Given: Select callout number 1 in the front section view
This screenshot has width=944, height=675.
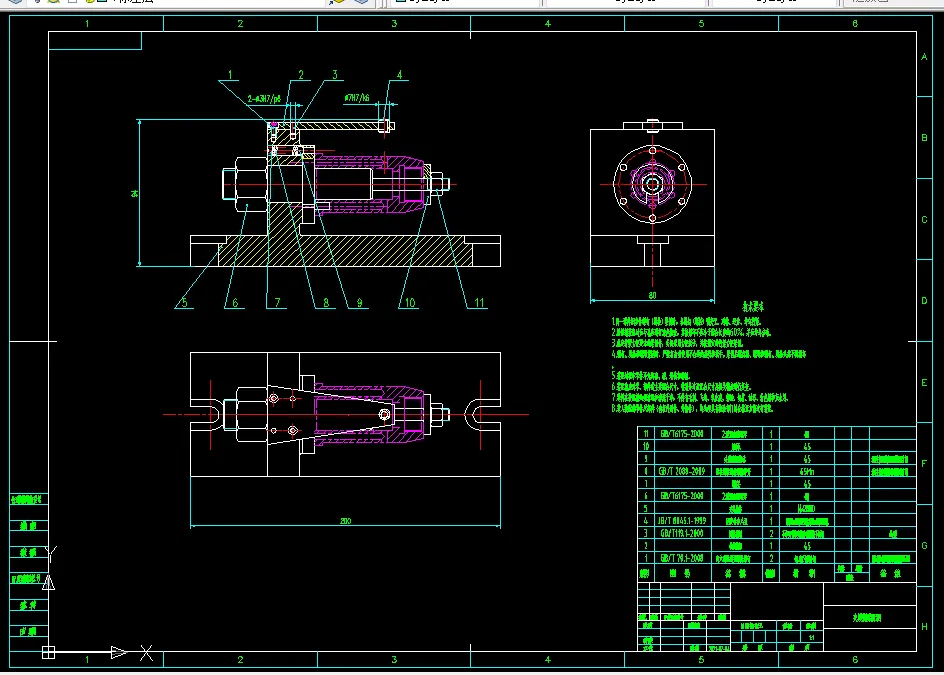Looking at the screenshot, I should tap(230, 75).
